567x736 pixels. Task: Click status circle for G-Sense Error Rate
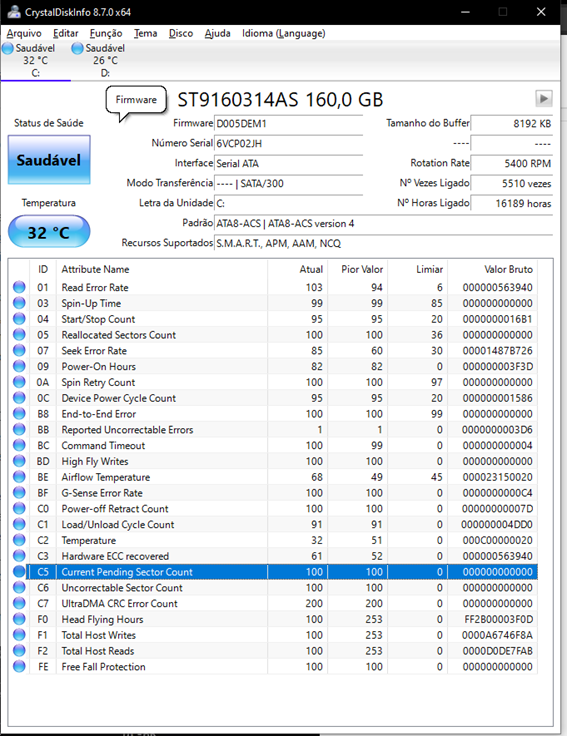[19, 492]
